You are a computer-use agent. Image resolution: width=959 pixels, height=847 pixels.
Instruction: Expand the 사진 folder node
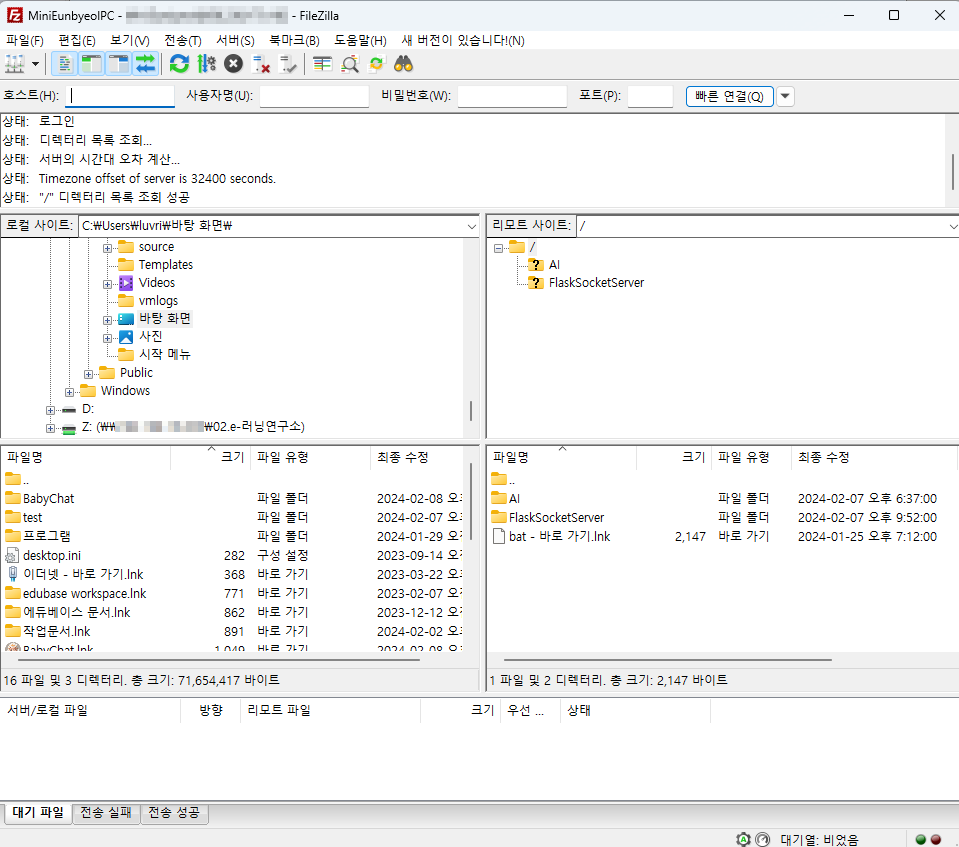pos(107,338)
